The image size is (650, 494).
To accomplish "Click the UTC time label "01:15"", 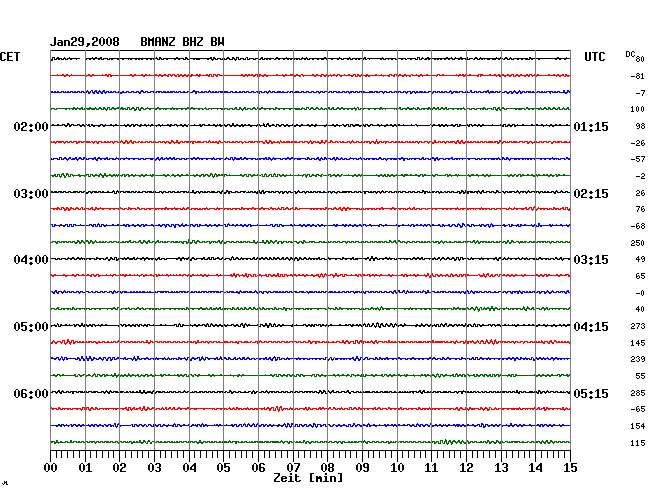I will (x=591, y=127).
